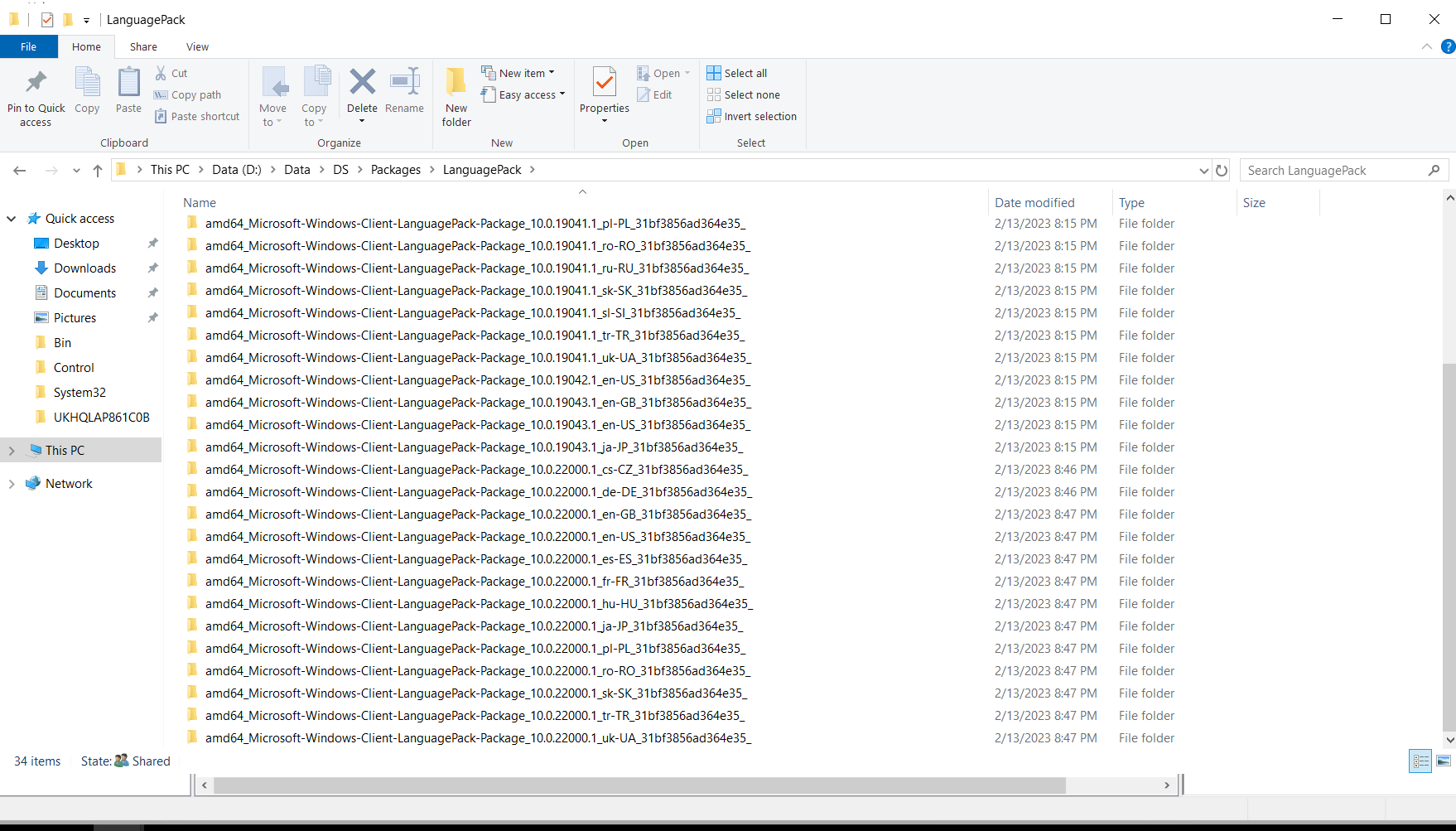Switch to the Share ribbon tab
The image size is (1456, 831).
[143, 46]
